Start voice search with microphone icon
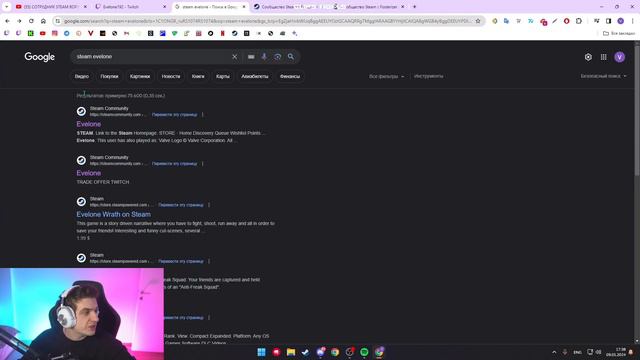 (264, 57)
